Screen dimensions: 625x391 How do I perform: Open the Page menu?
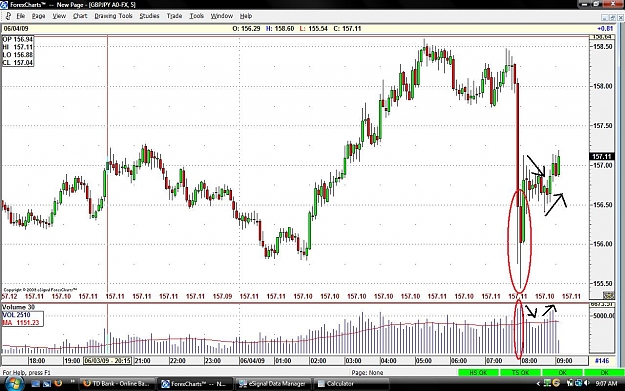point(38,16)
